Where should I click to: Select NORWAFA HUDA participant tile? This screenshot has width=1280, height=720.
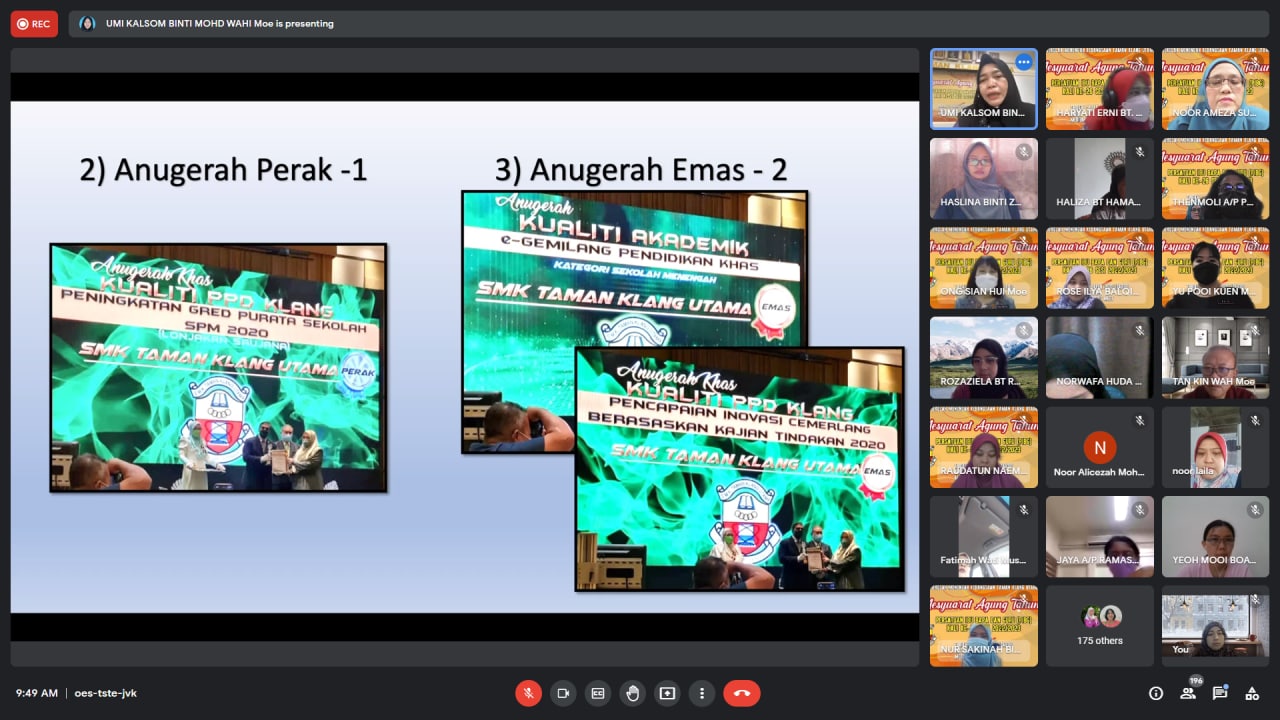coord(1100,358)
